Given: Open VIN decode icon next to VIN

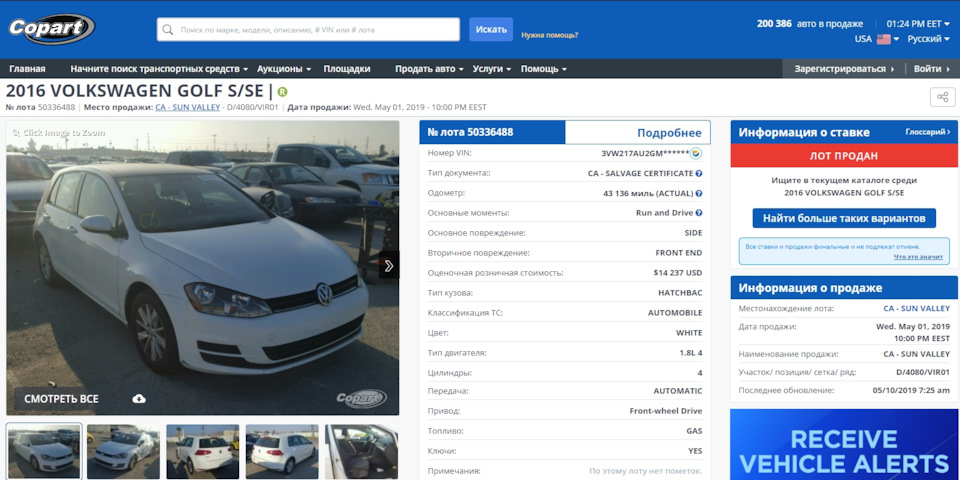Looking at the screenshot, I should (x=696, y=153).
